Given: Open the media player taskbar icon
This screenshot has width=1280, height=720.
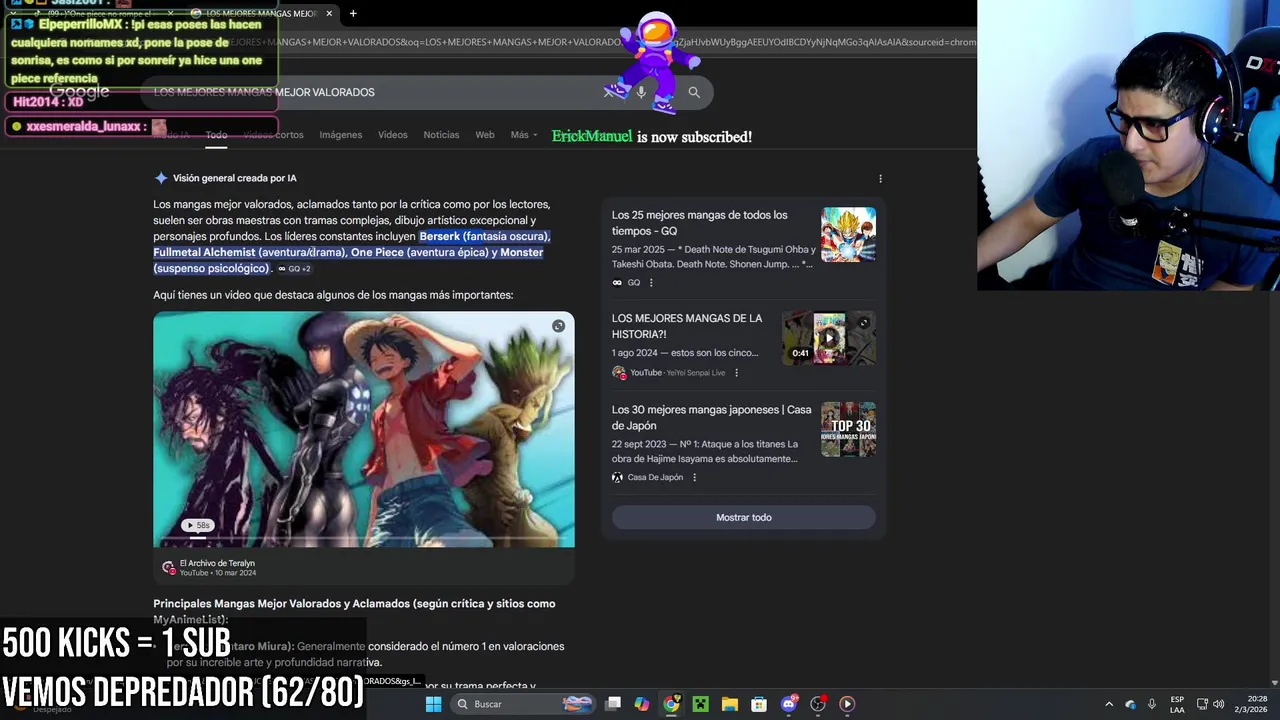Looking at the screenshot, I should click(x=847, y=704).
